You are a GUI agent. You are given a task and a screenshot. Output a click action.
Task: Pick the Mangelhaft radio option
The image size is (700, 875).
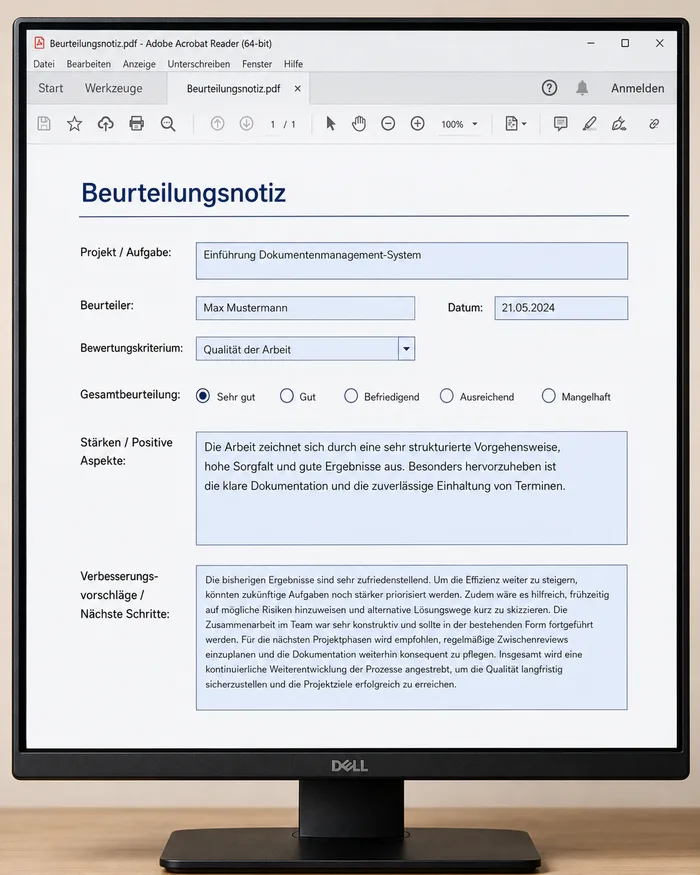[x=549, y=396]
